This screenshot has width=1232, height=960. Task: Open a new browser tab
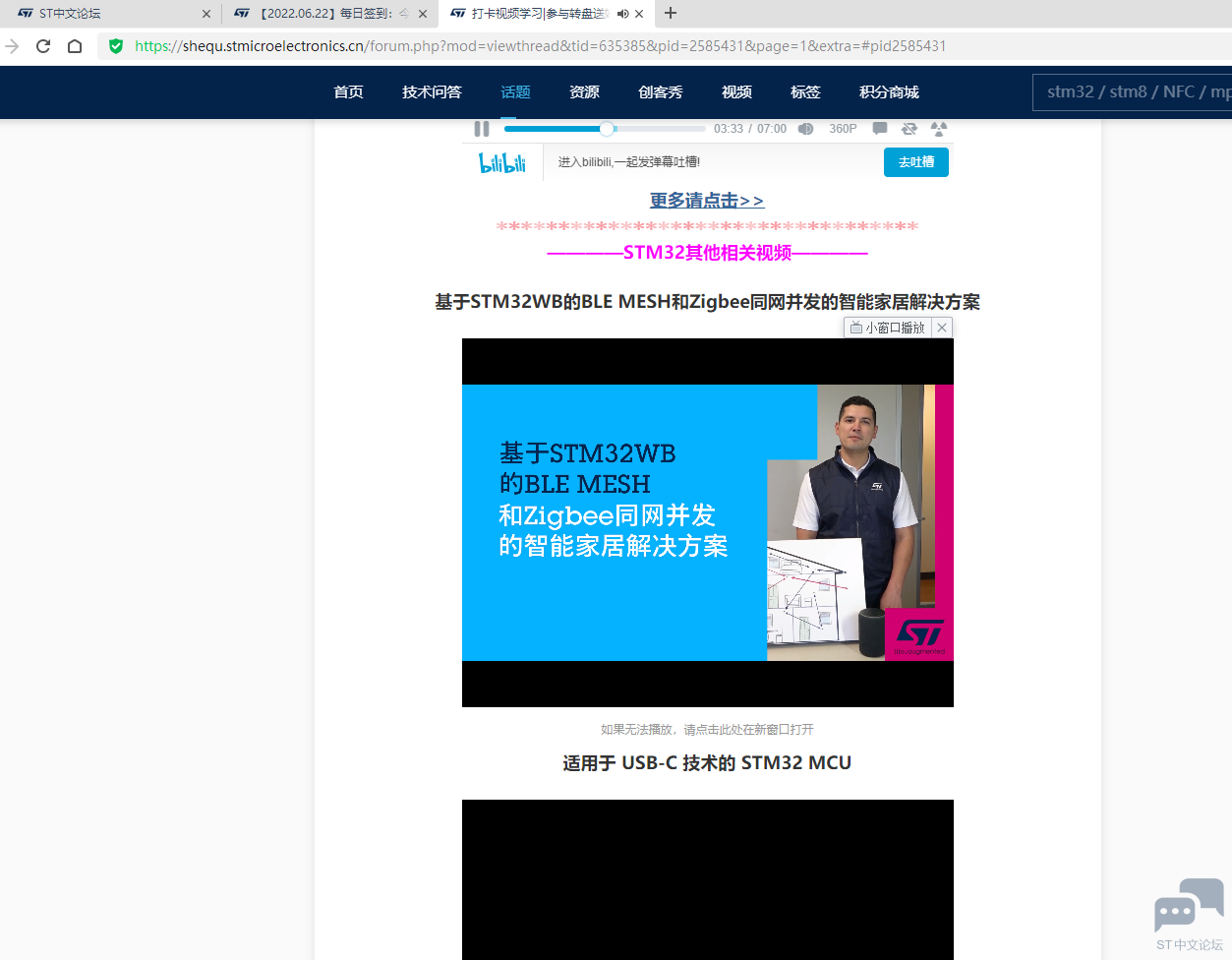pyautogui.click(x=671, y=13)
